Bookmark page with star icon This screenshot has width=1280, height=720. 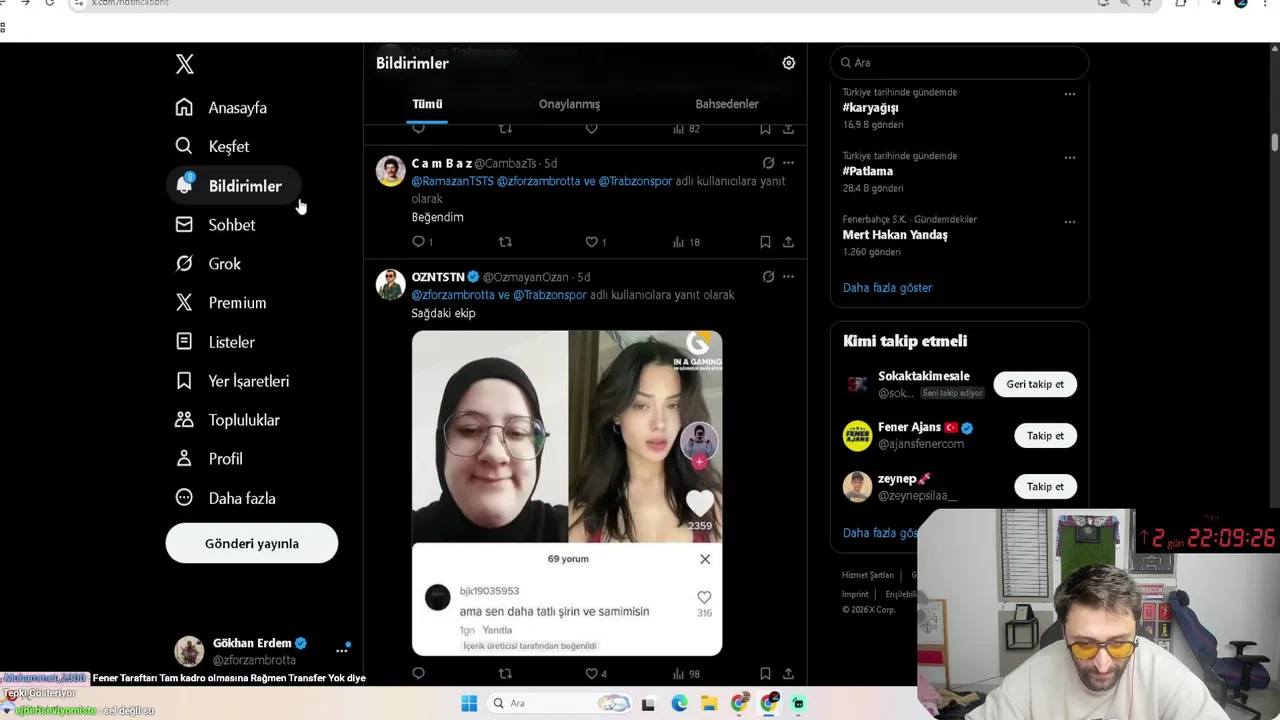tap(1147, 4)
